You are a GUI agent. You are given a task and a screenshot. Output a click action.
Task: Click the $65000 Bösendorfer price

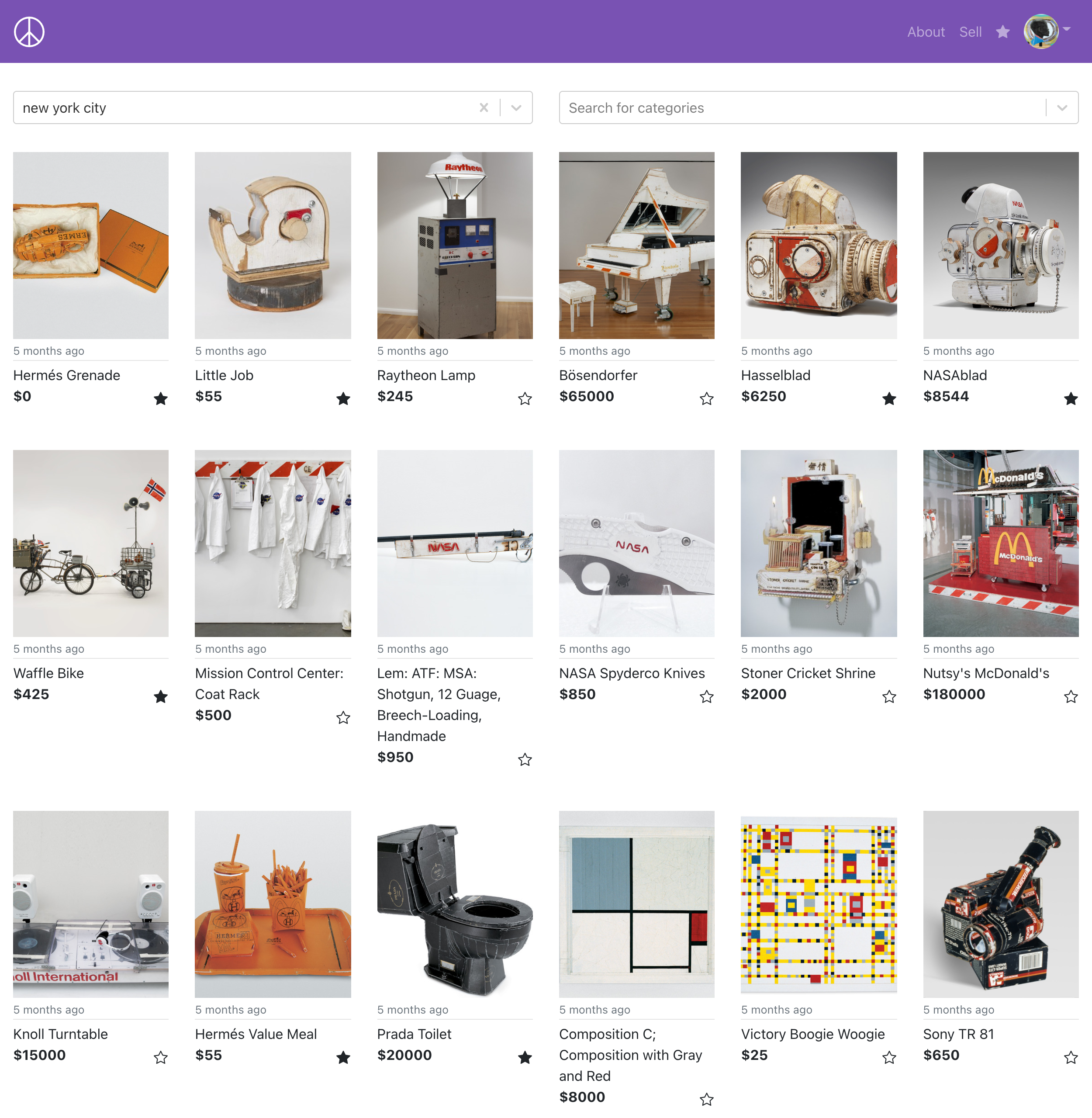pos(586,396)
